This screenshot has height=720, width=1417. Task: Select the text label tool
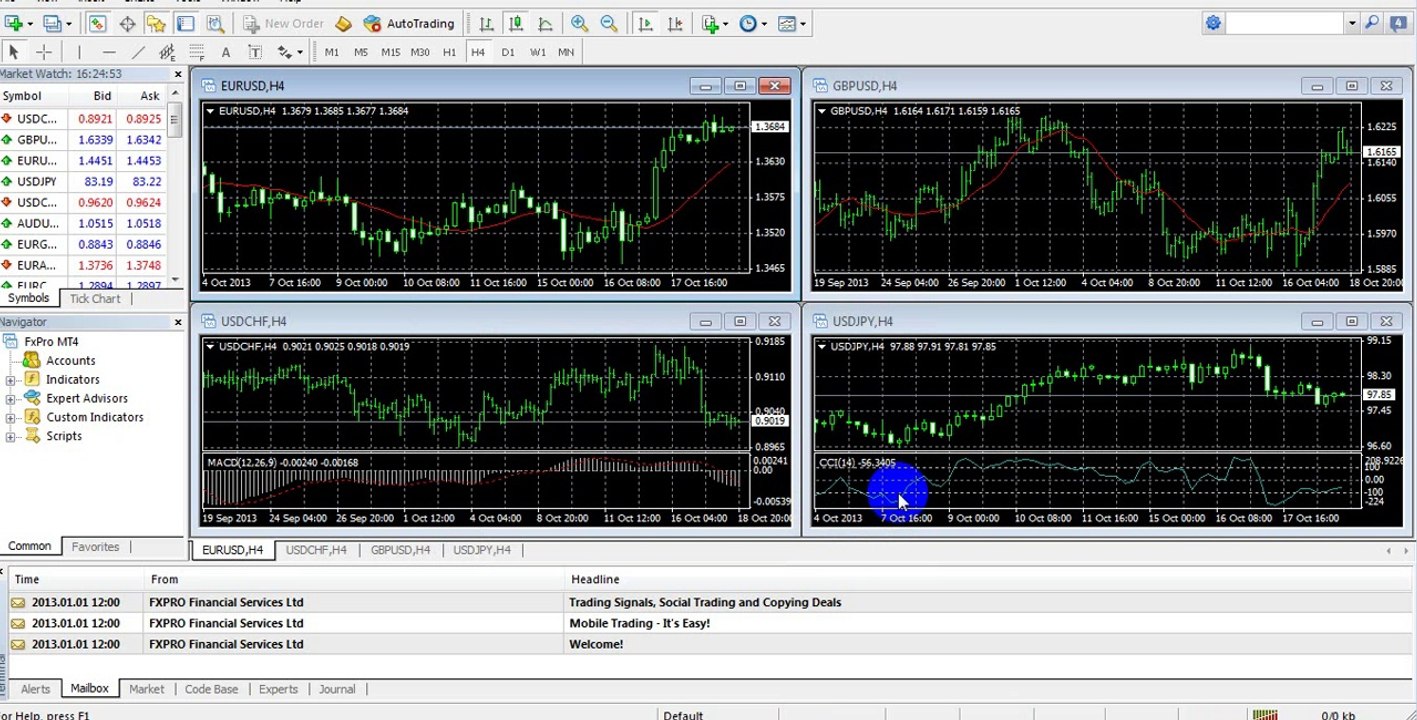point(255,52)
